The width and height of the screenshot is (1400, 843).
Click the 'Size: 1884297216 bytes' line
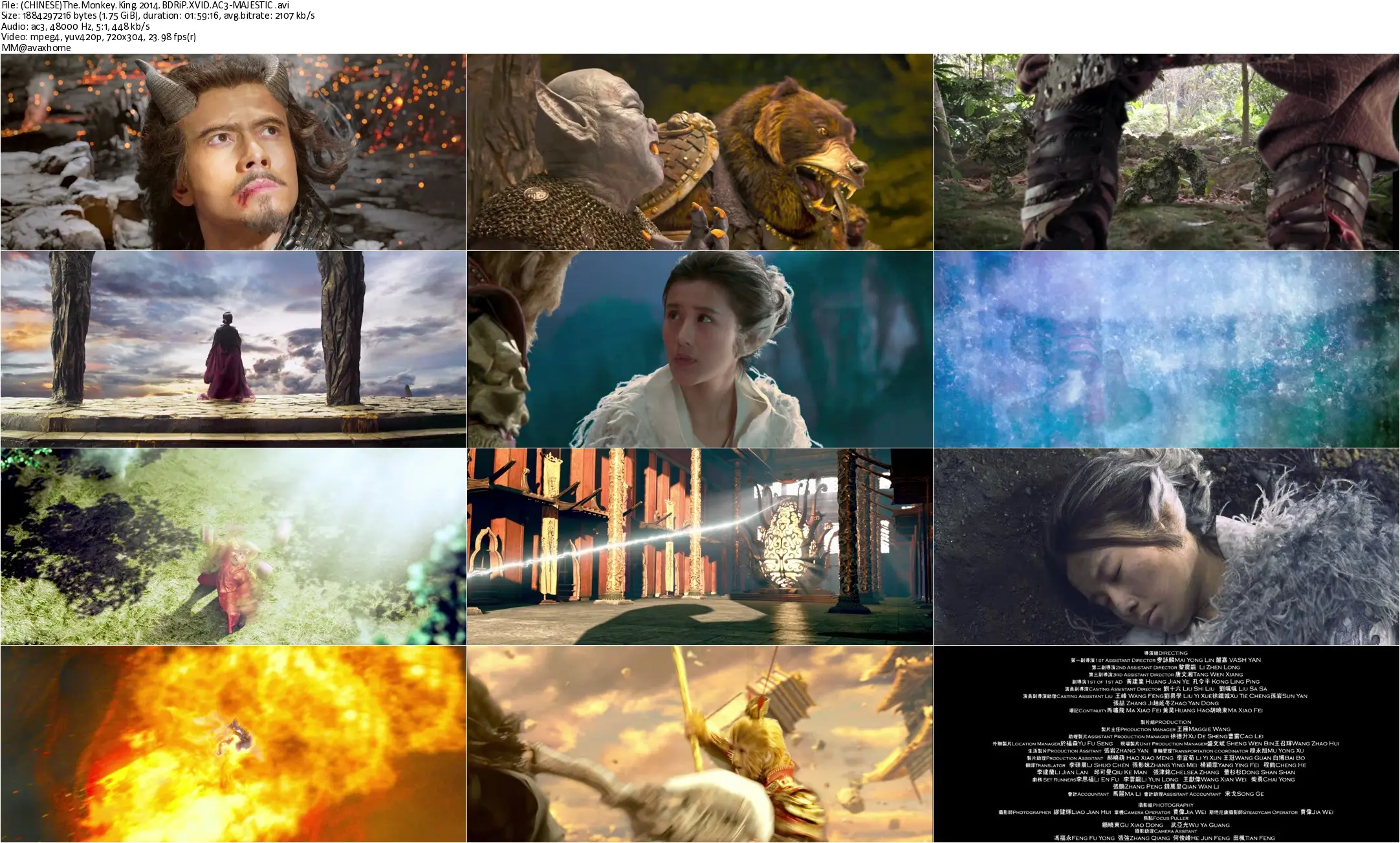(158, 16)
